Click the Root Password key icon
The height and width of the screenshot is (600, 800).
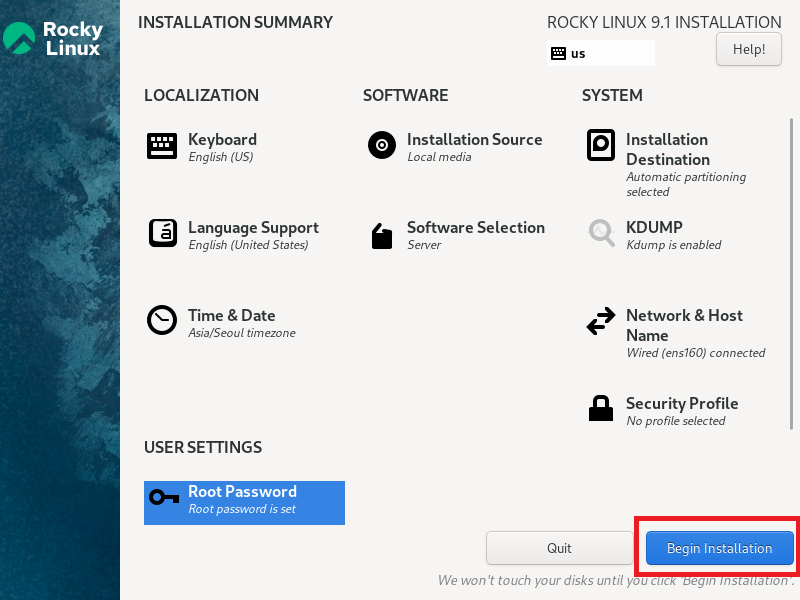pyautogui.click(x=164, y=497)
